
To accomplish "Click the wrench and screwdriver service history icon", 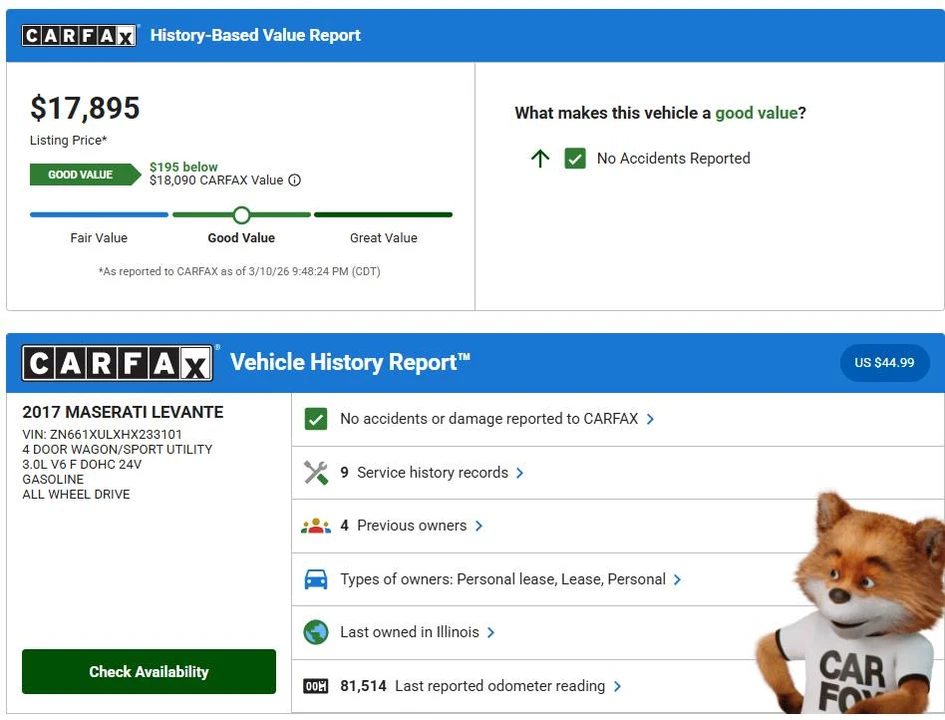I will (x=316, y=473).
